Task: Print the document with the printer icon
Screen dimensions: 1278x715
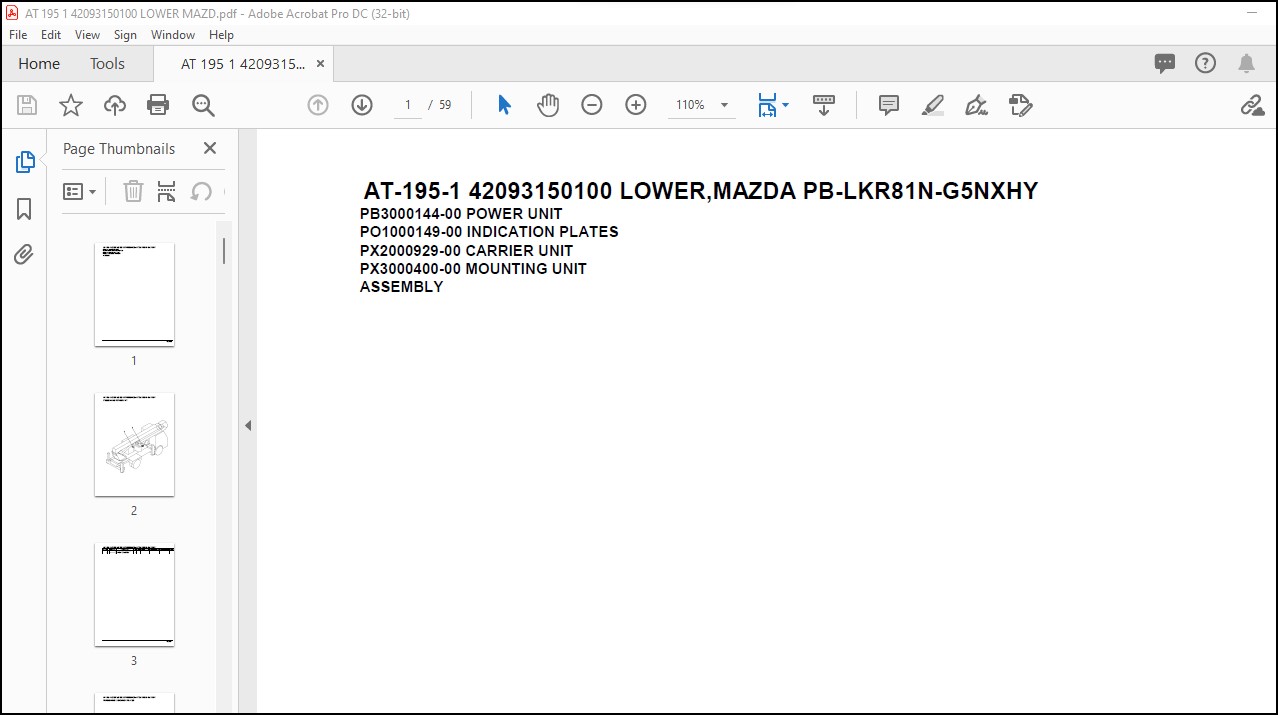Action: coord(158,105)
